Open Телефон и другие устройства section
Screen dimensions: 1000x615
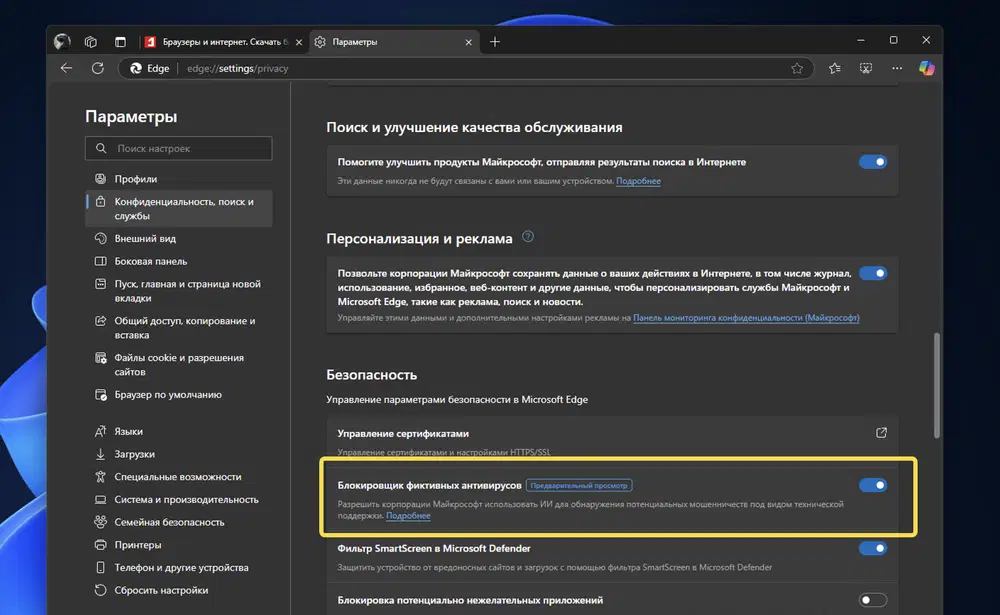(179, 567)
